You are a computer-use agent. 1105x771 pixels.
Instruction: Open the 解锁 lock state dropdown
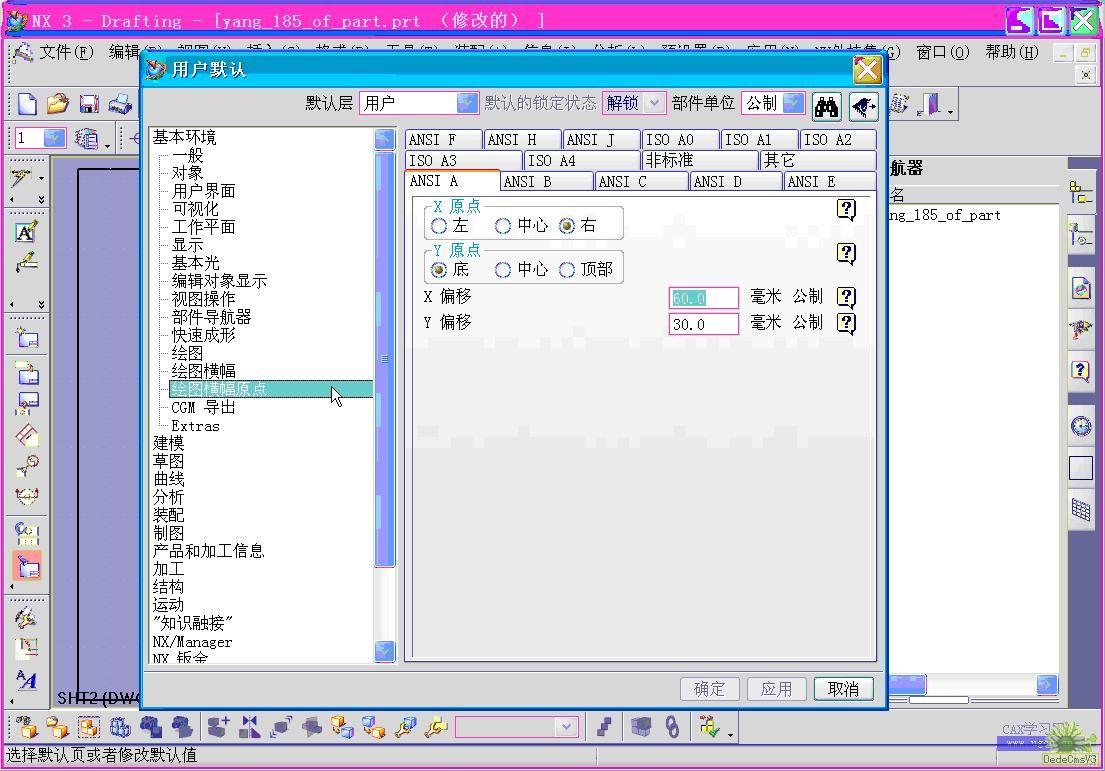coord(655,103)
